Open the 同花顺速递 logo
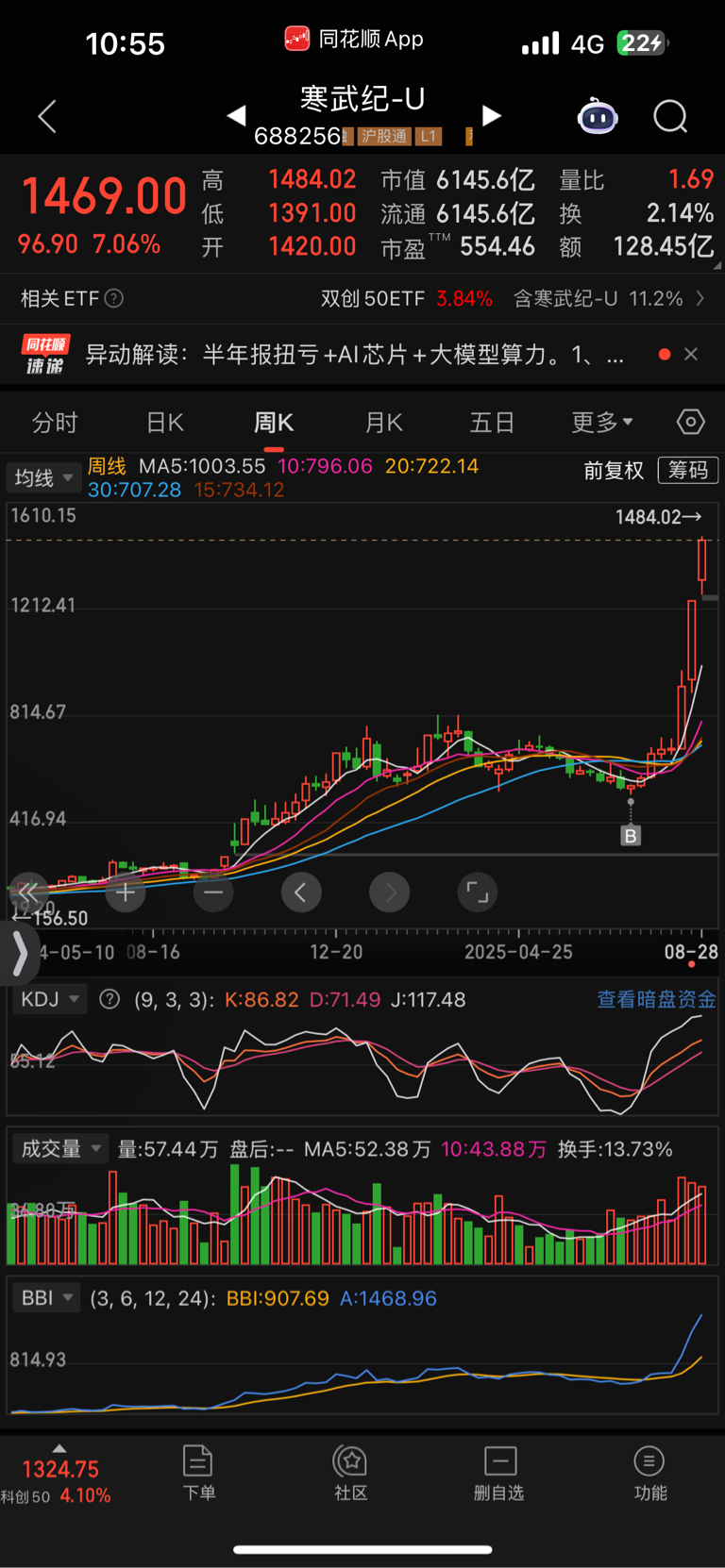The width and height of the screenshot is (725, 1568). tap(45, 355)
